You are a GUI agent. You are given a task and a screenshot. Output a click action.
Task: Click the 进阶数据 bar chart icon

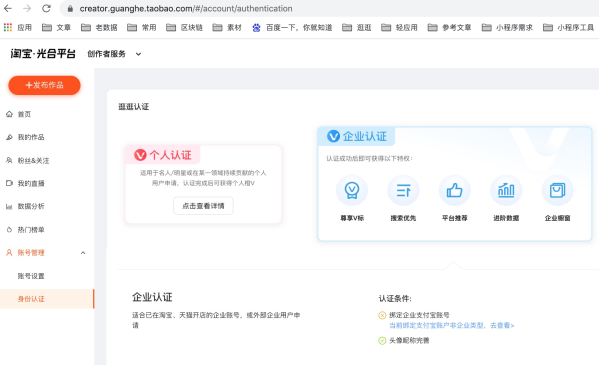pyautogui.click(x=506, y=190)
